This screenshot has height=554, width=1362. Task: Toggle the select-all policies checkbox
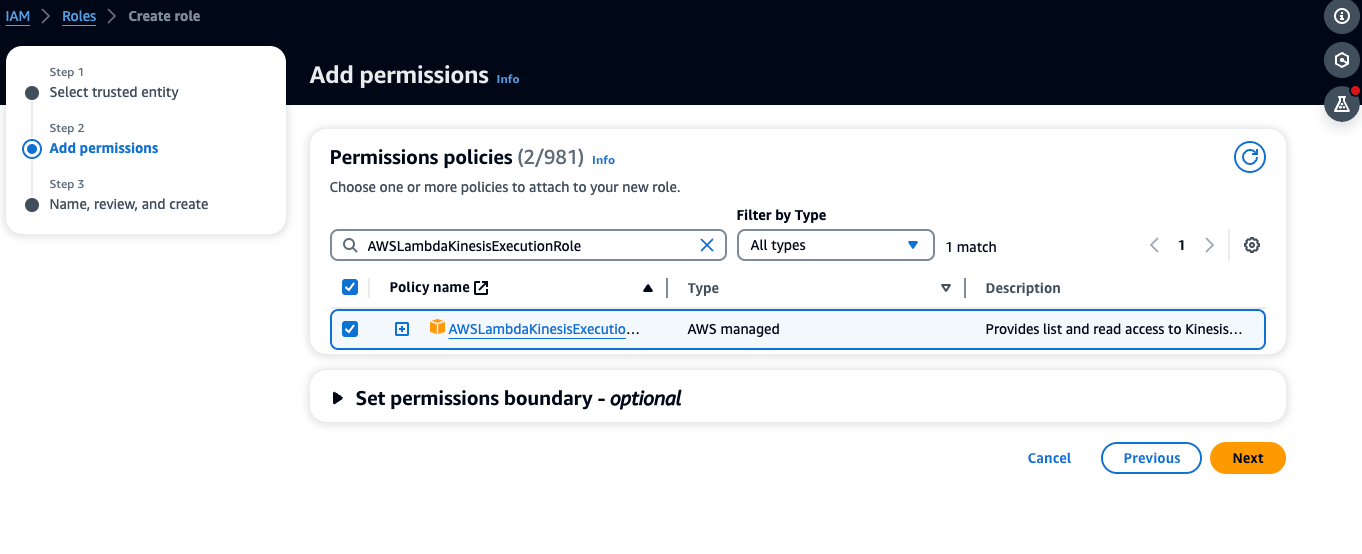coord(350,287)
